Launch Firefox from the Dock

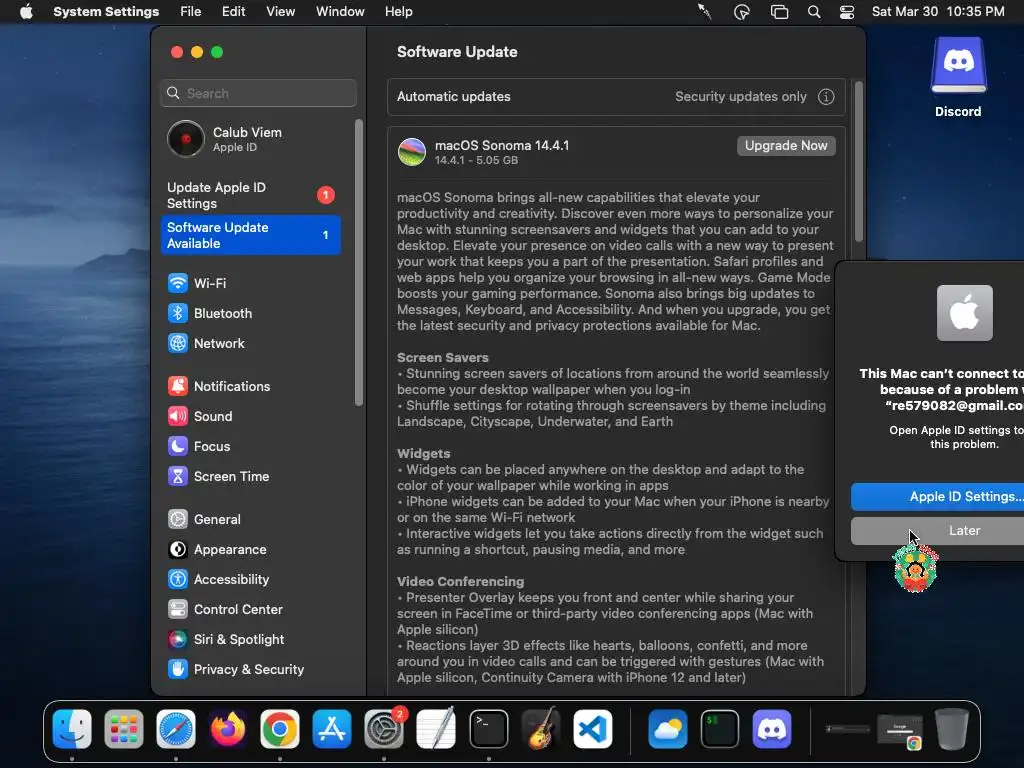pos(227,729)
